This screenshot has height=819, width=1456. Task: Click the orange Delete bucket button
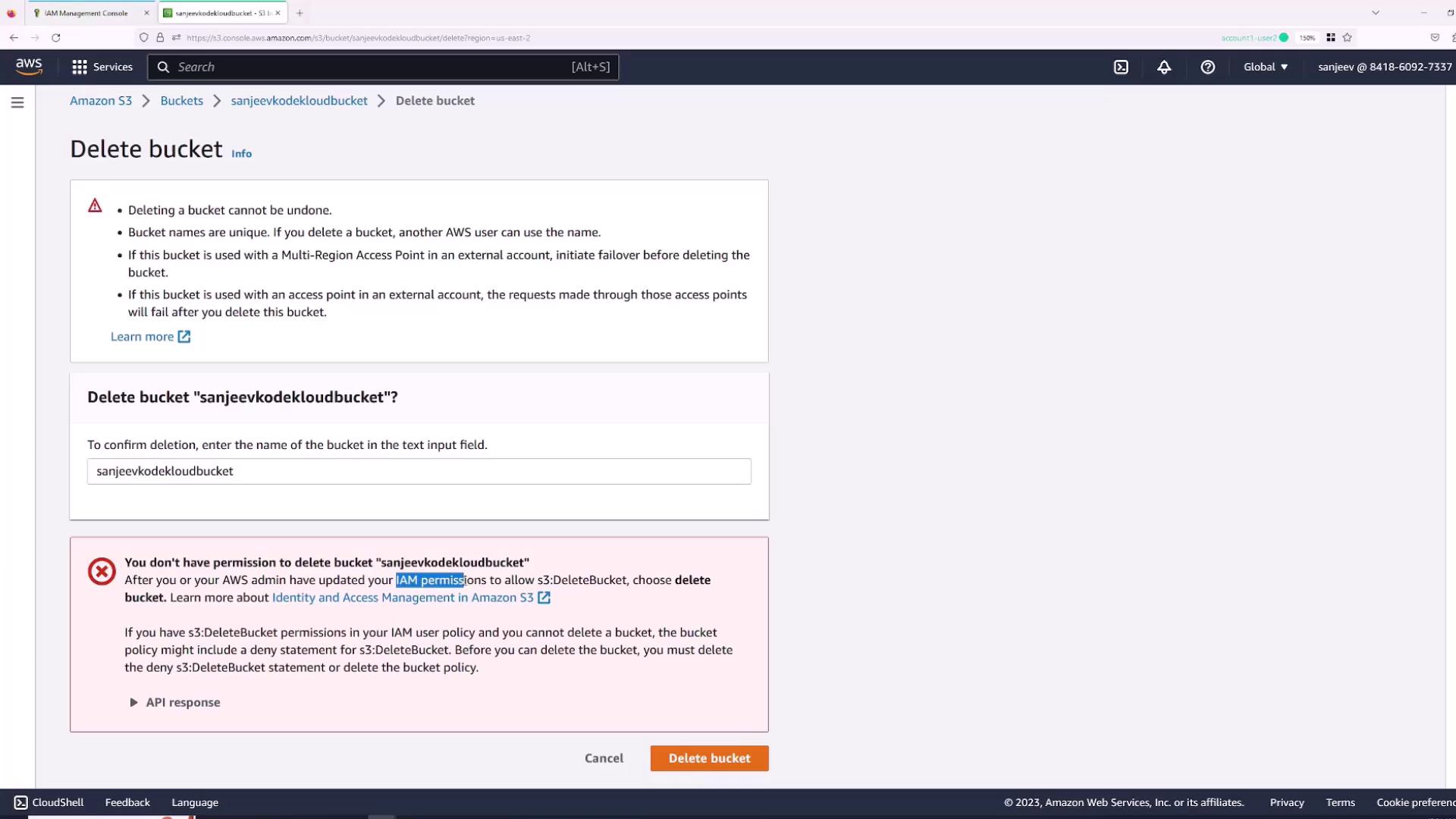[x=709, y=758]
